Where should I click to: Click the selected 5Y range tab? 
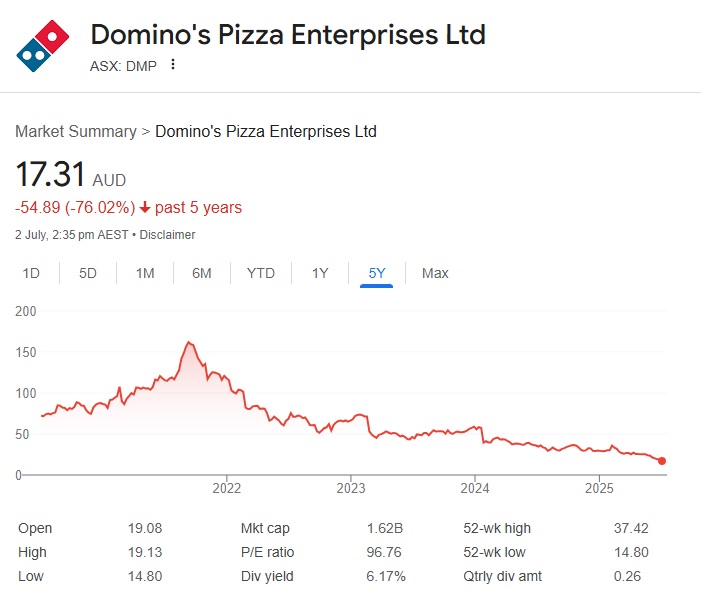pos(377,273)
